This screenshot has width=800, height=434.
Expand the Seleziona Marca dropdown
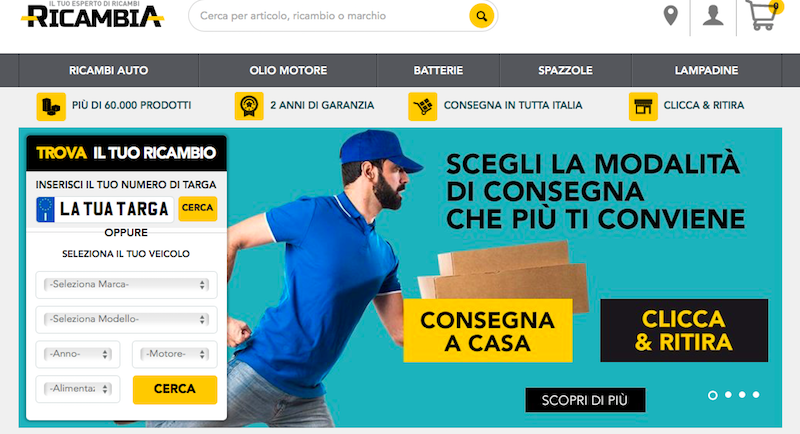pyautogui.click(x=127, y=285)
